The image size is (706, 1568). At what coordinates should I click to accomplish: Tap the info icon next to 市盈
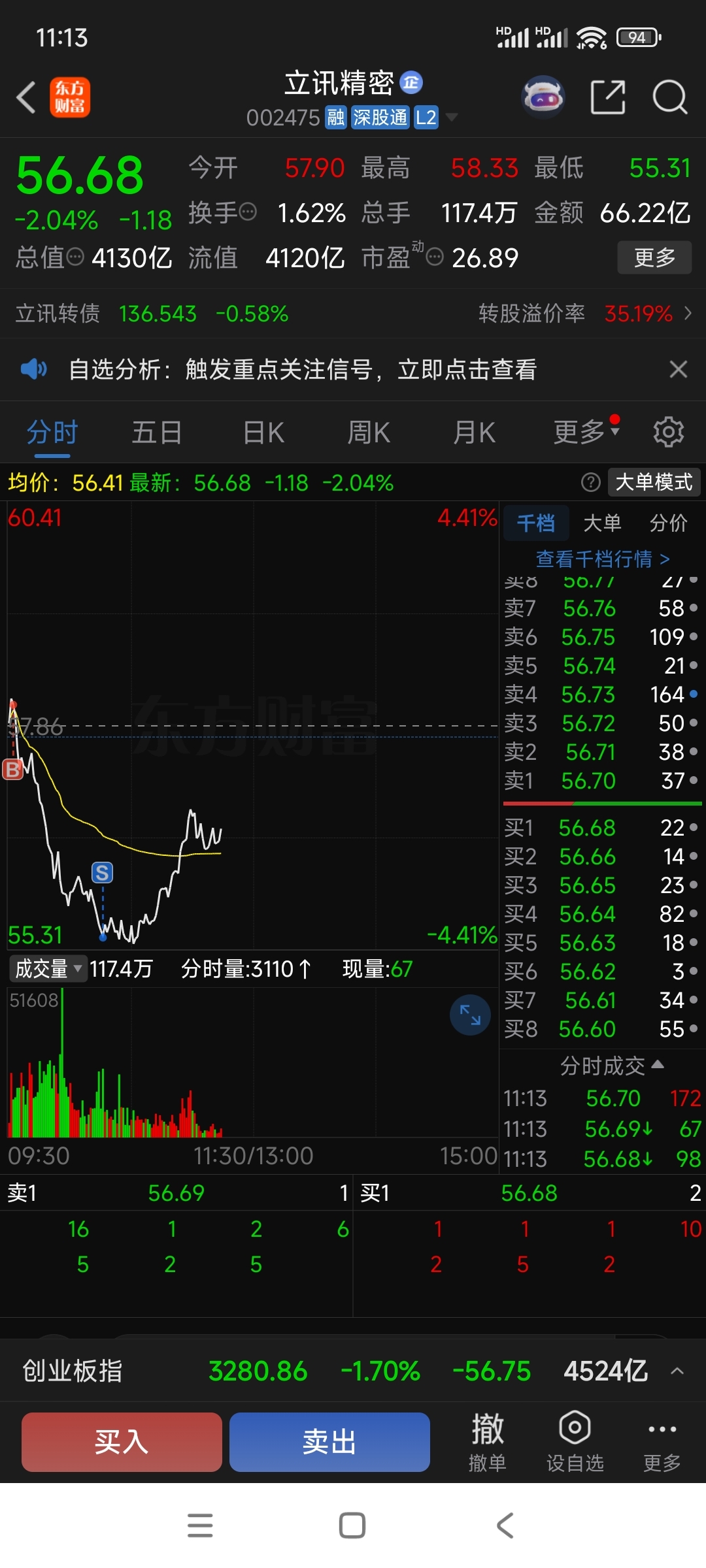[435, 257]
